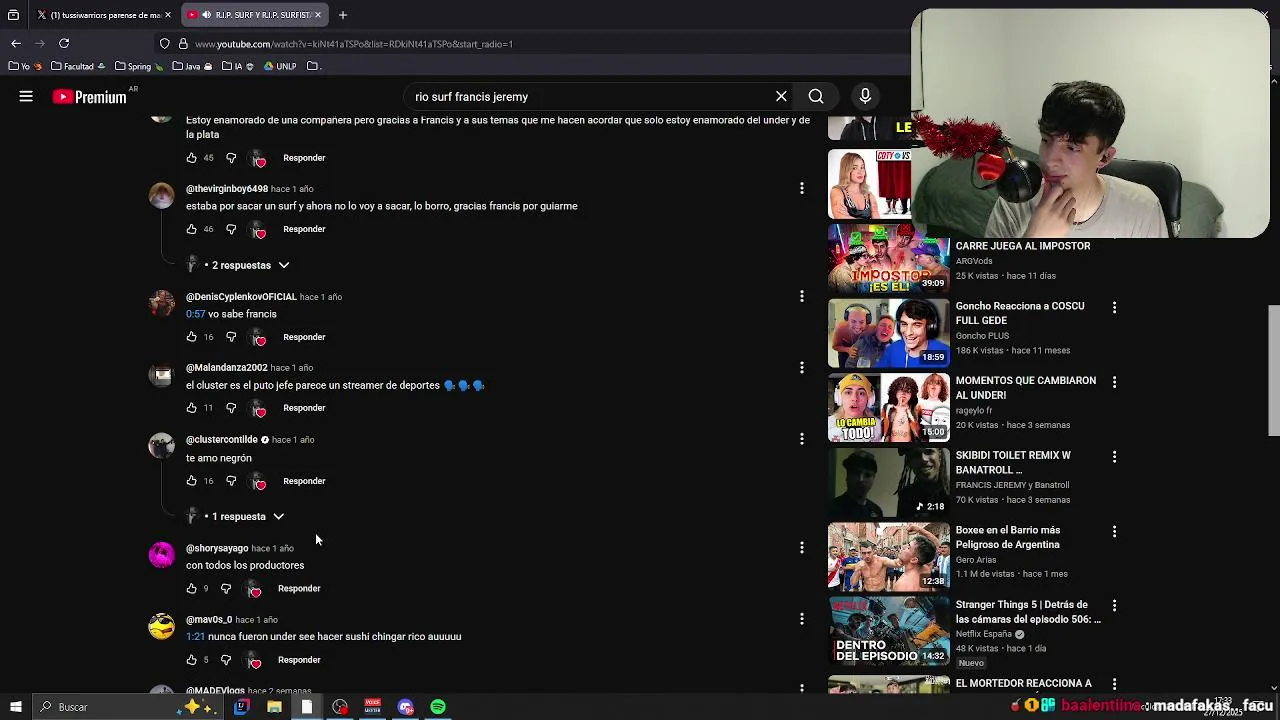Open options menu for @shorysayago comment
Viewport: 1280px width, 720px height.
click(x=801, y=547)
